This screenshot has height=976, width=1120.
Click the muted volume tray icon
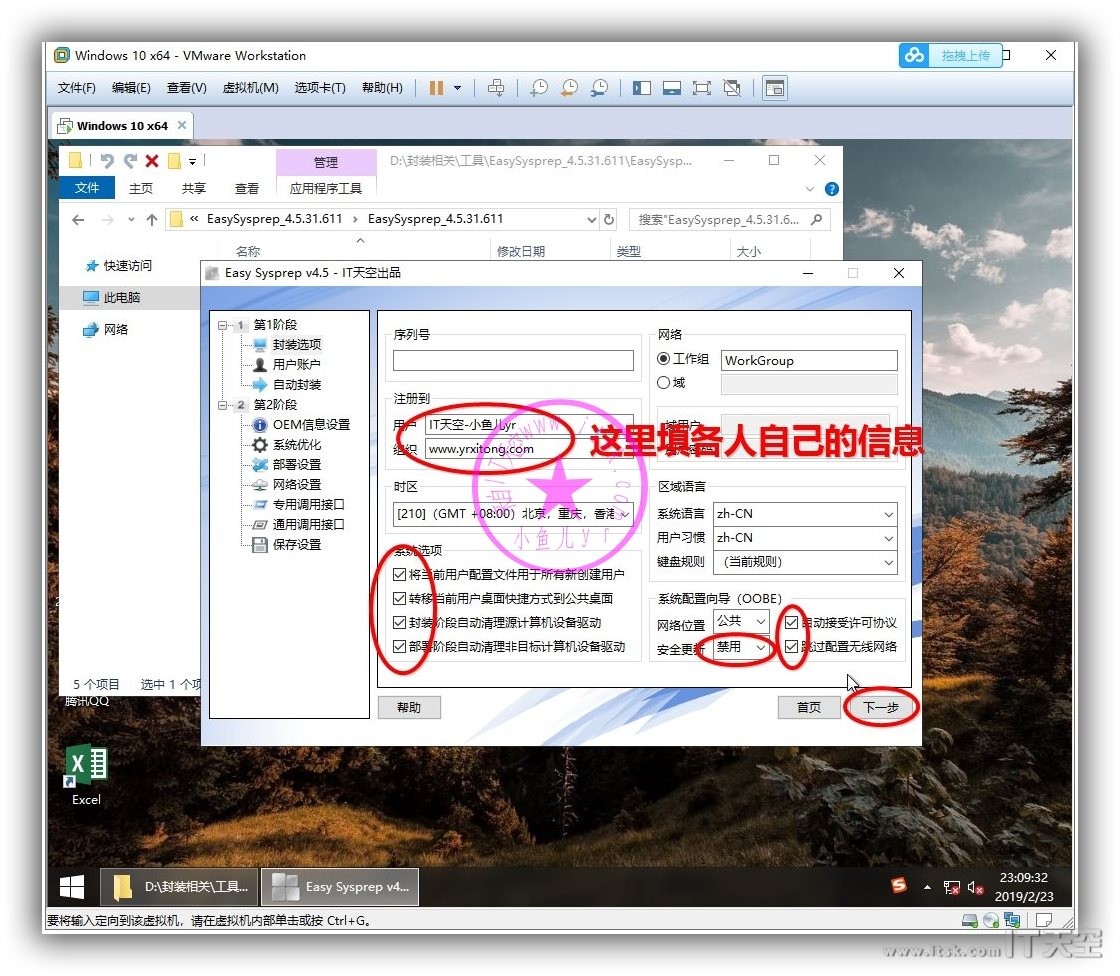click(x=975, y=887)
